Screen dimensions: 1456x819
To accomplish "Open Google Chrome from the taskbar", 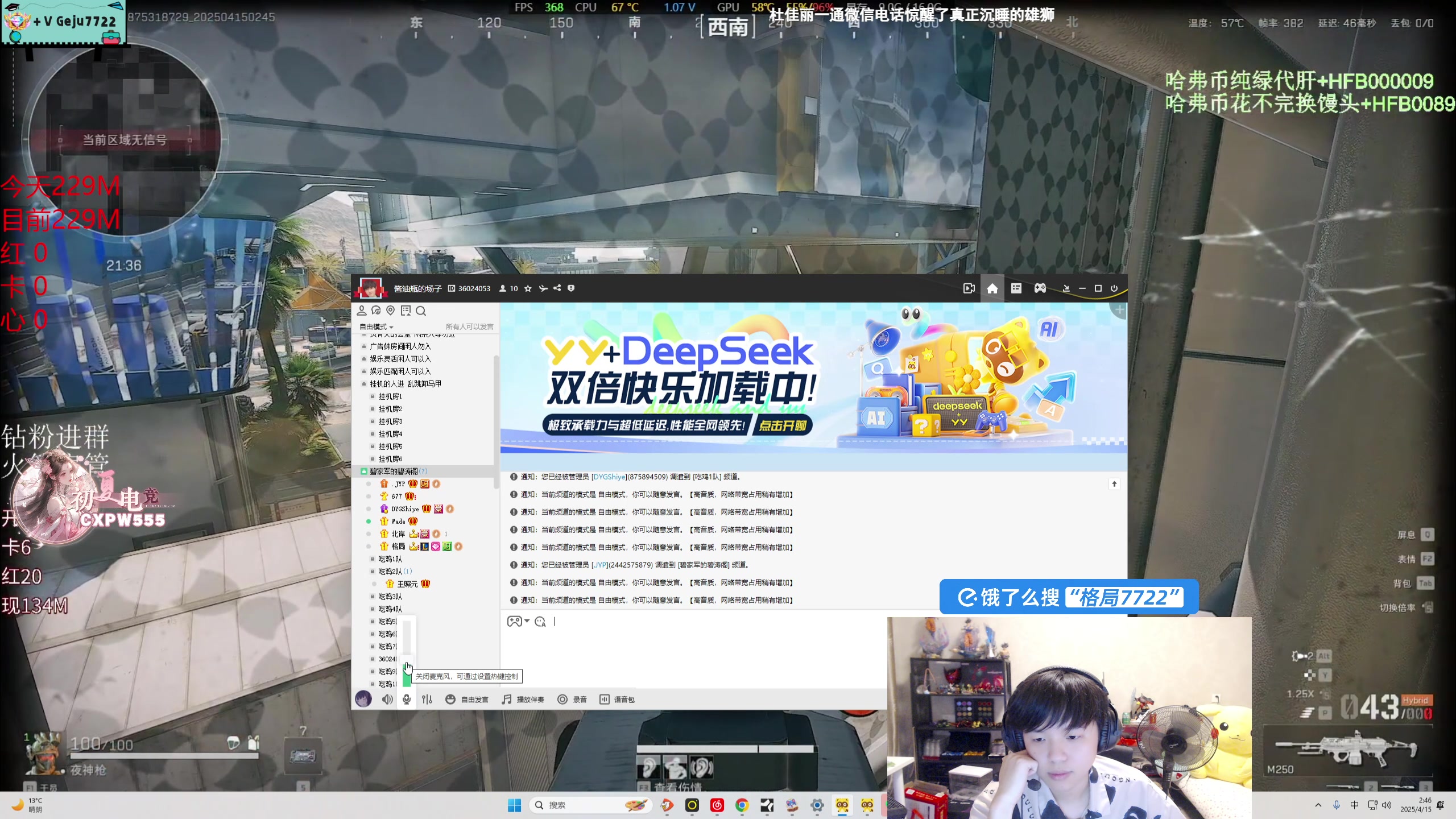I will (742, 805).
